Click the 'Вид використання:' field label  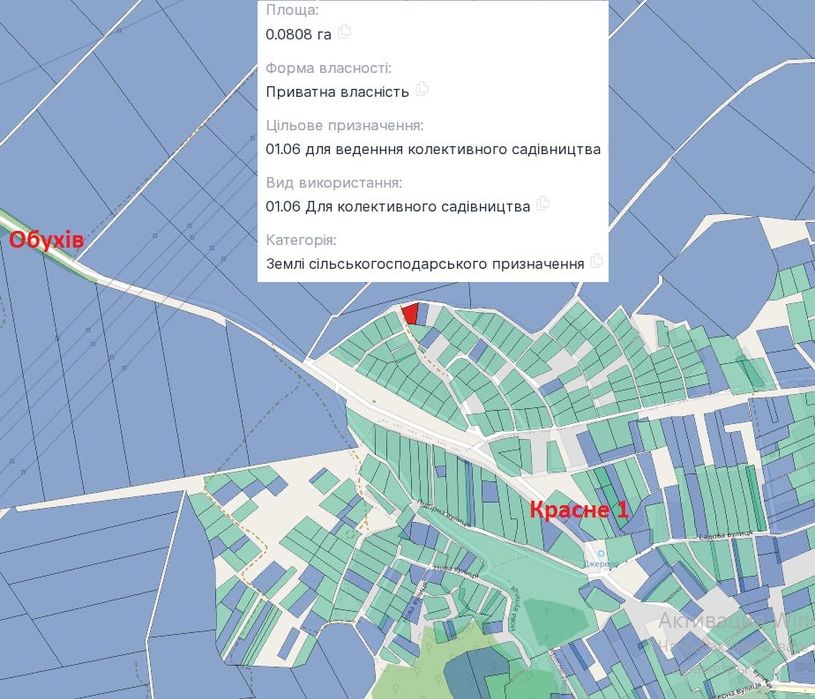[x=334, y=183]
